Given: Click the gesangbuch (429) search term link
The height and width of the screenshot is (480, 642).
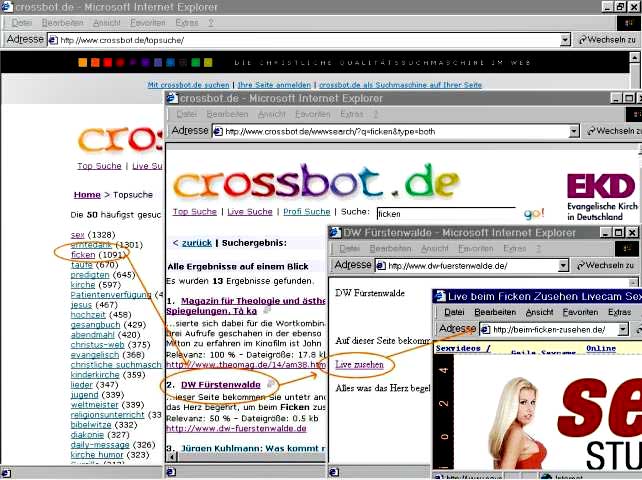Looking at the screenshot, I should [95, 325].
